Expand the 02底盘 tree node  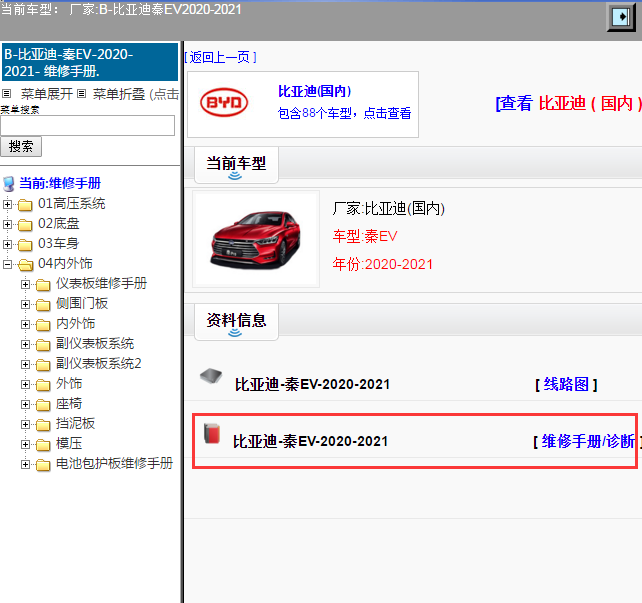7,224
